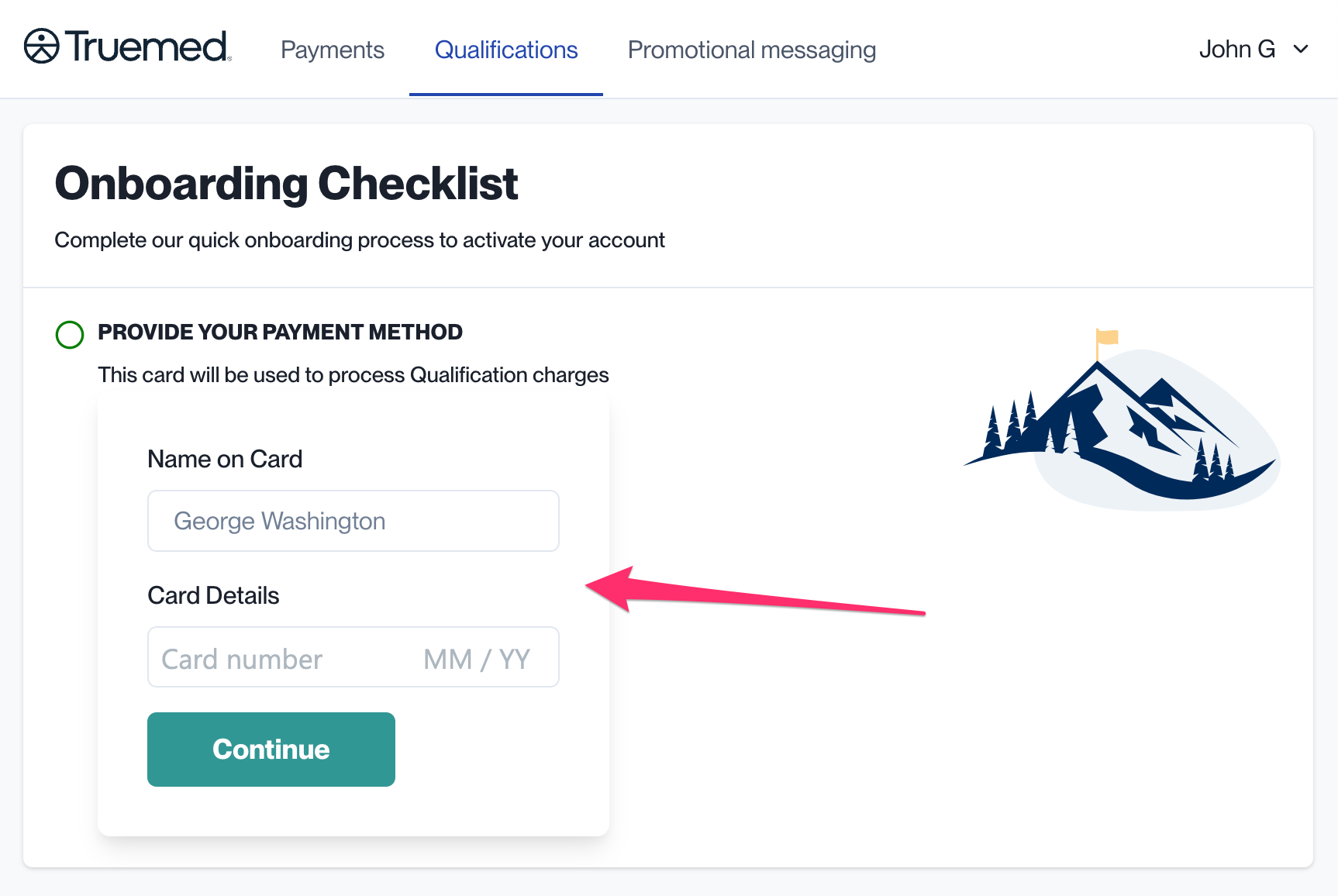This screenshot has height=896, width=1338.
Task: Focus the Name on Card input
Action: coord(353,521)
